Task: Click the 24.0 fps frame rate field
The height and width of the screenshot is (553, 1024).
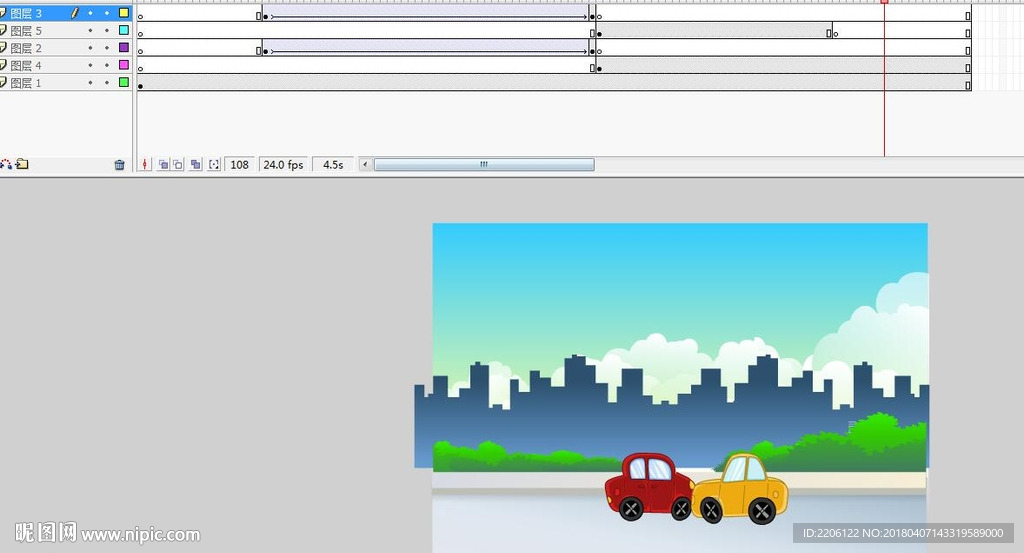Action: click(283, 165)
